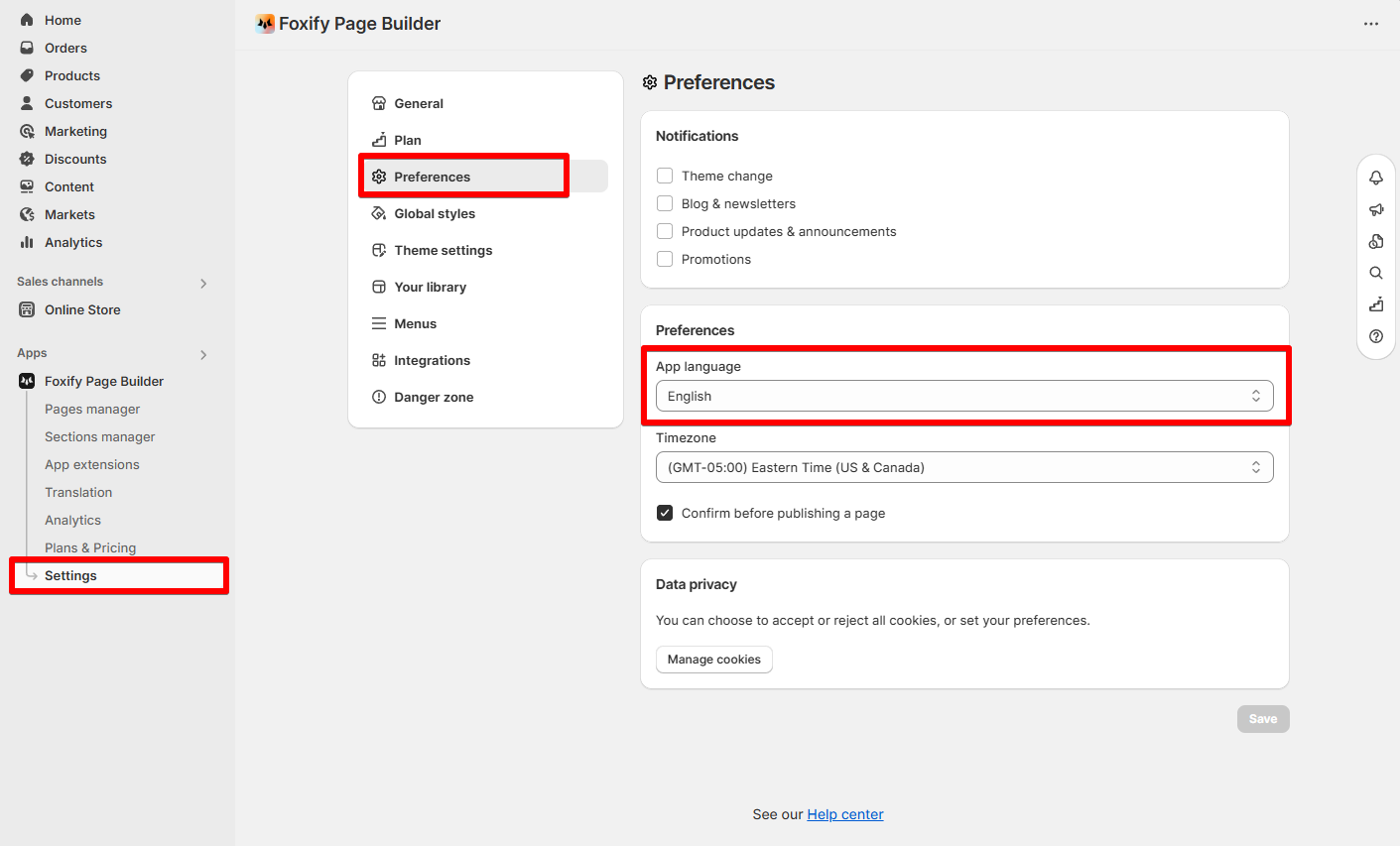Click the Markets globe icon
This screenshot has width=1400, height=846.
pyautogui.click(x=27, y=214)
